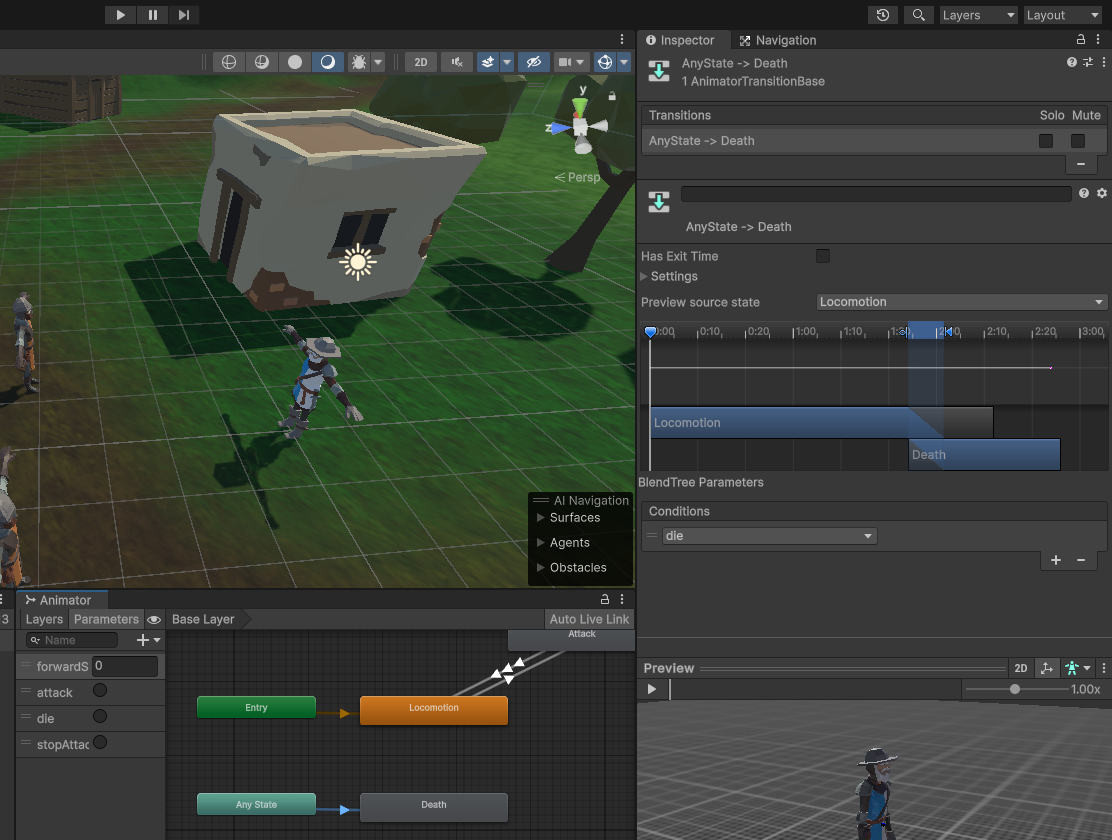The width and height of the screenshot is (1112, 840).
Task: Click the Inspector lock icon
Action: [x=1081, y=40]
